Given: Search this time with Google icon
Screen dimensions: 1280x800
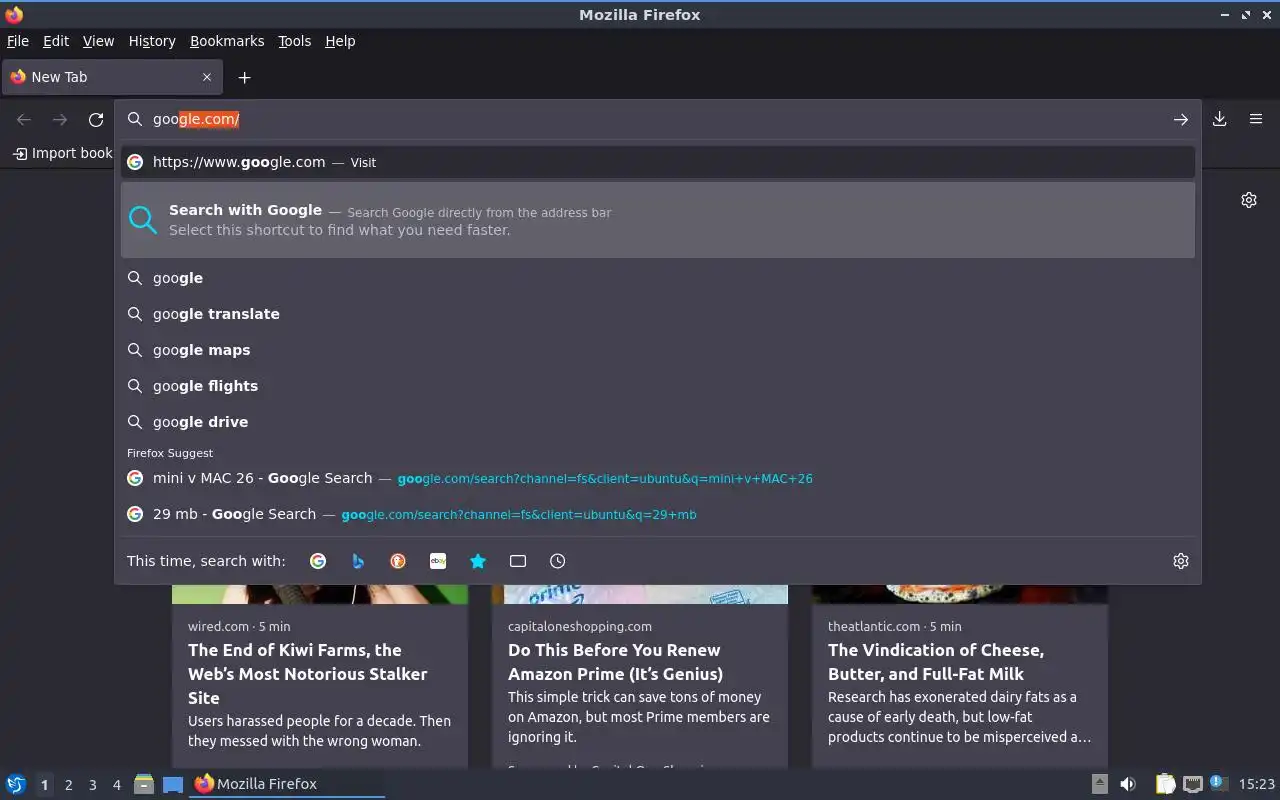Looking at the screenshot, I should point(318,561).
